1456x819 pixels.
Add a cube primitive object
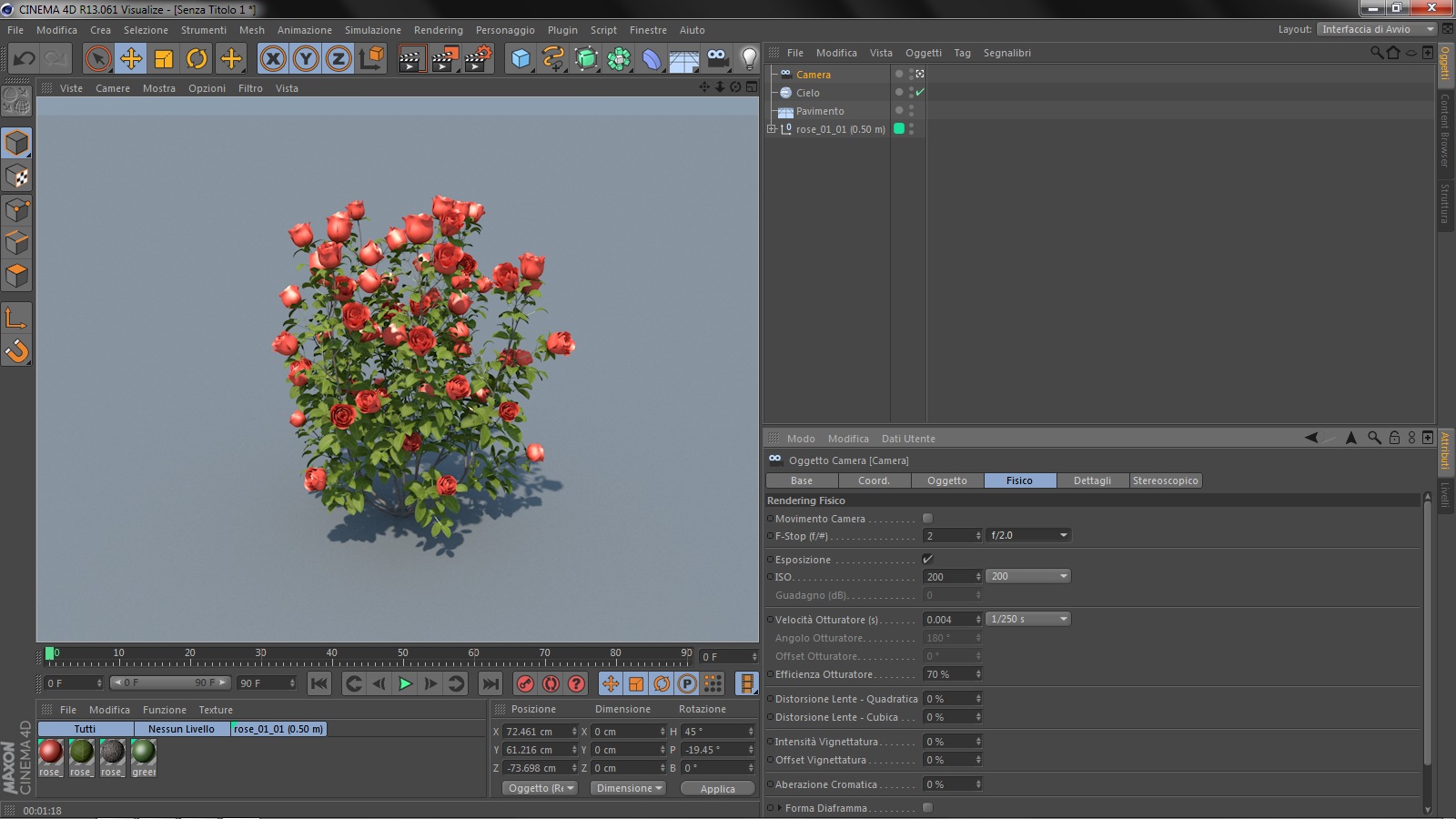521,59
